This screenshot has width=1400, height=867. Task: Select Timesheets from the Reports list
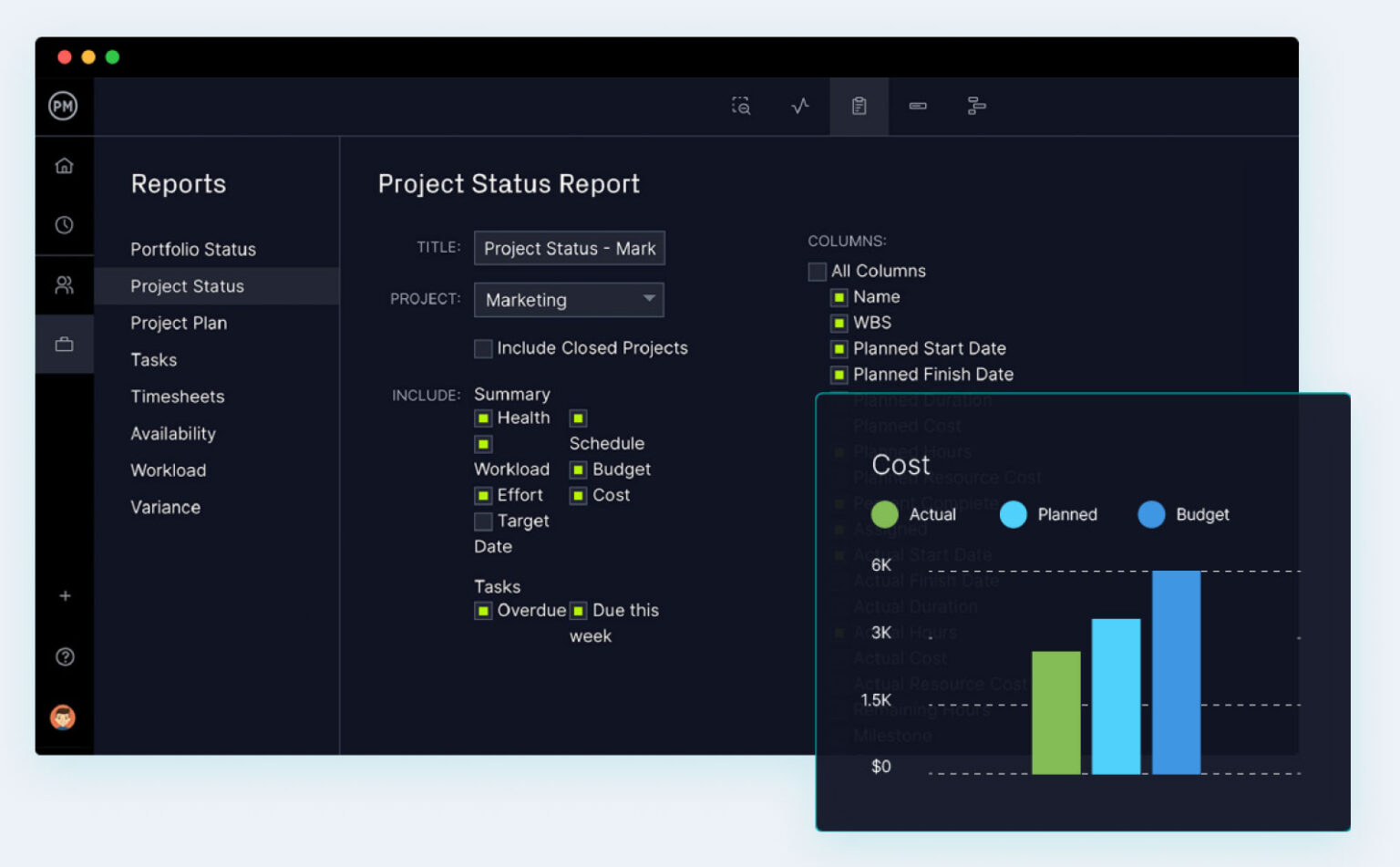pos(177,397)
